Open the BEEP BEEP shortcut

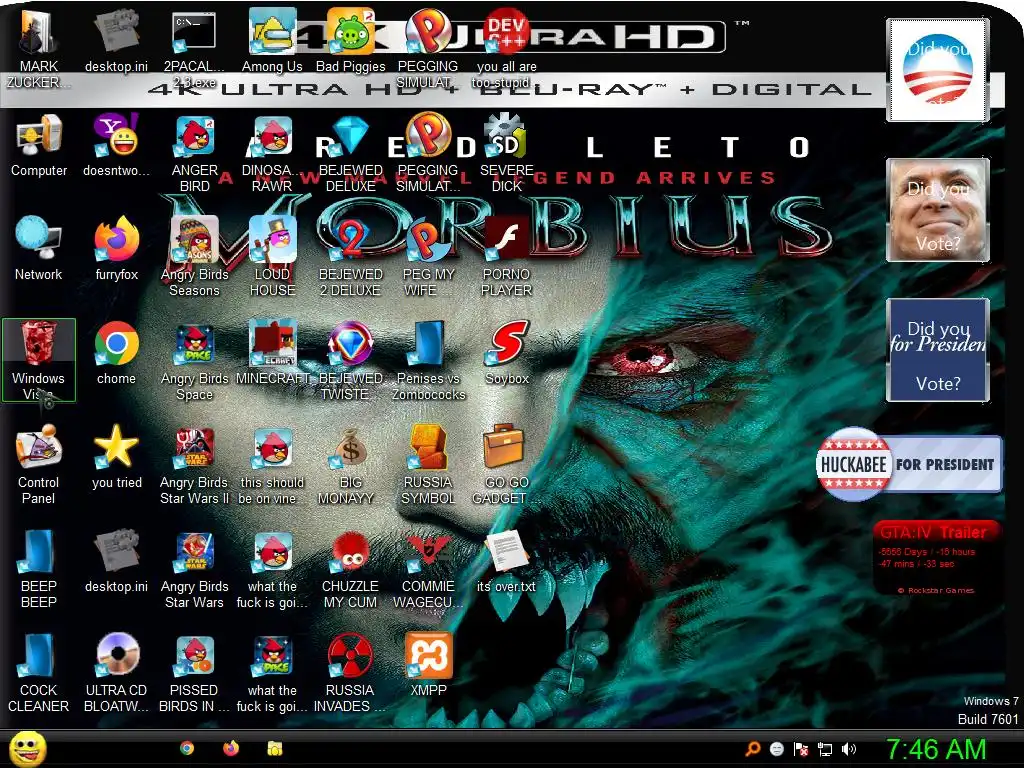point(39,568)
